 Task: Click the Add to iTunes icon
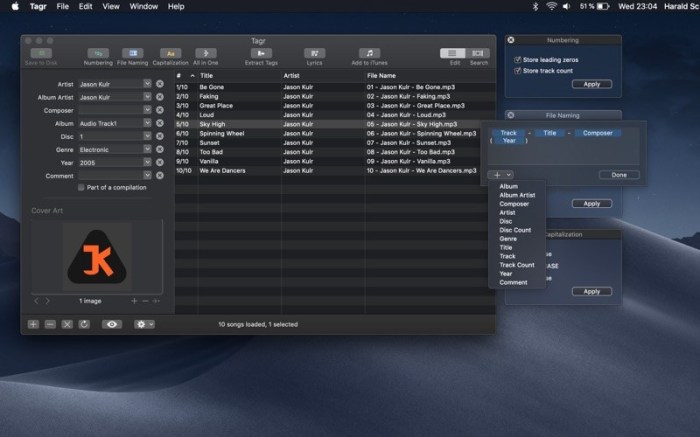pyautogui.click(x=370, y=55)
